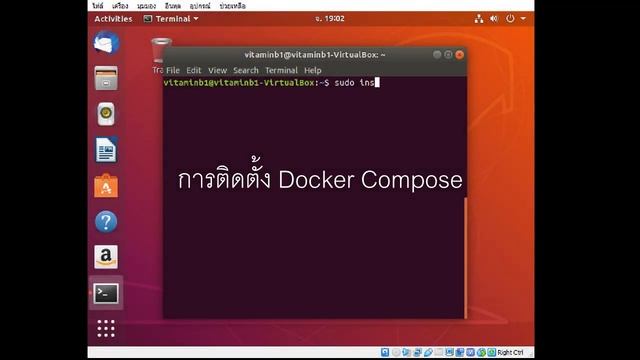Open terminal Edit menu
The height and width of the screenshot is (360, 640).
(x=194, y=70)
